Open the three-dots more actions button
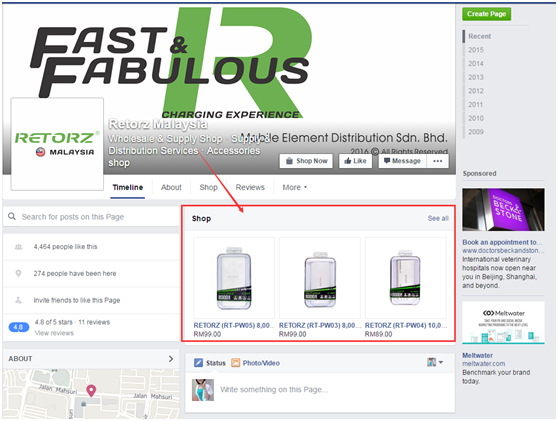The width and height of the screenshot is (558, 421). tap(437, 161)
